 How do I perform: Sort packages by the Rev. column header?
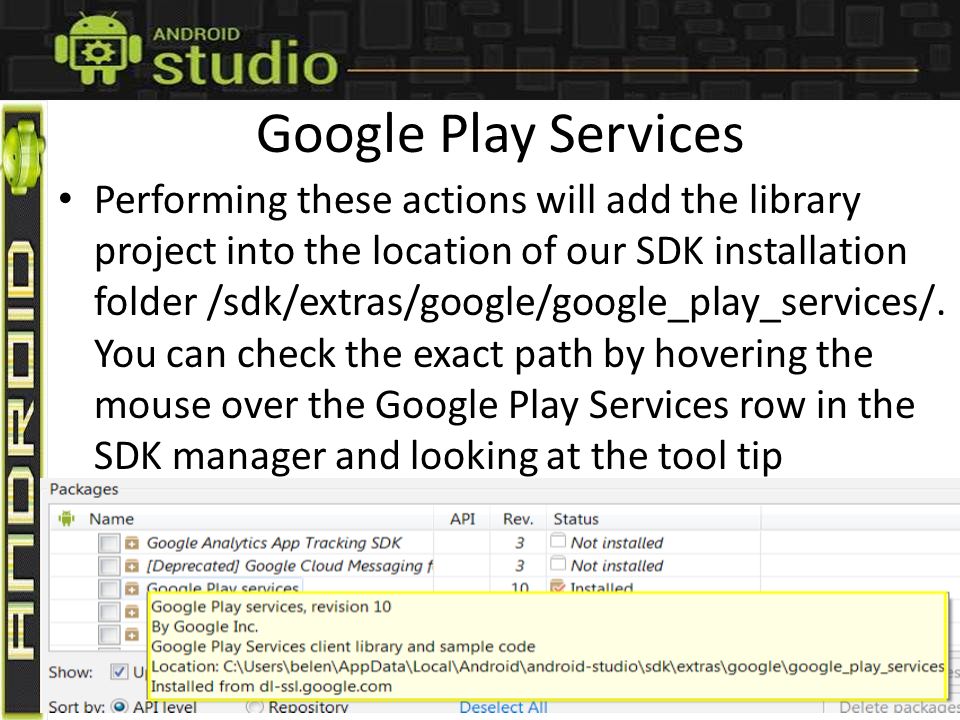(x=518, y=519)
